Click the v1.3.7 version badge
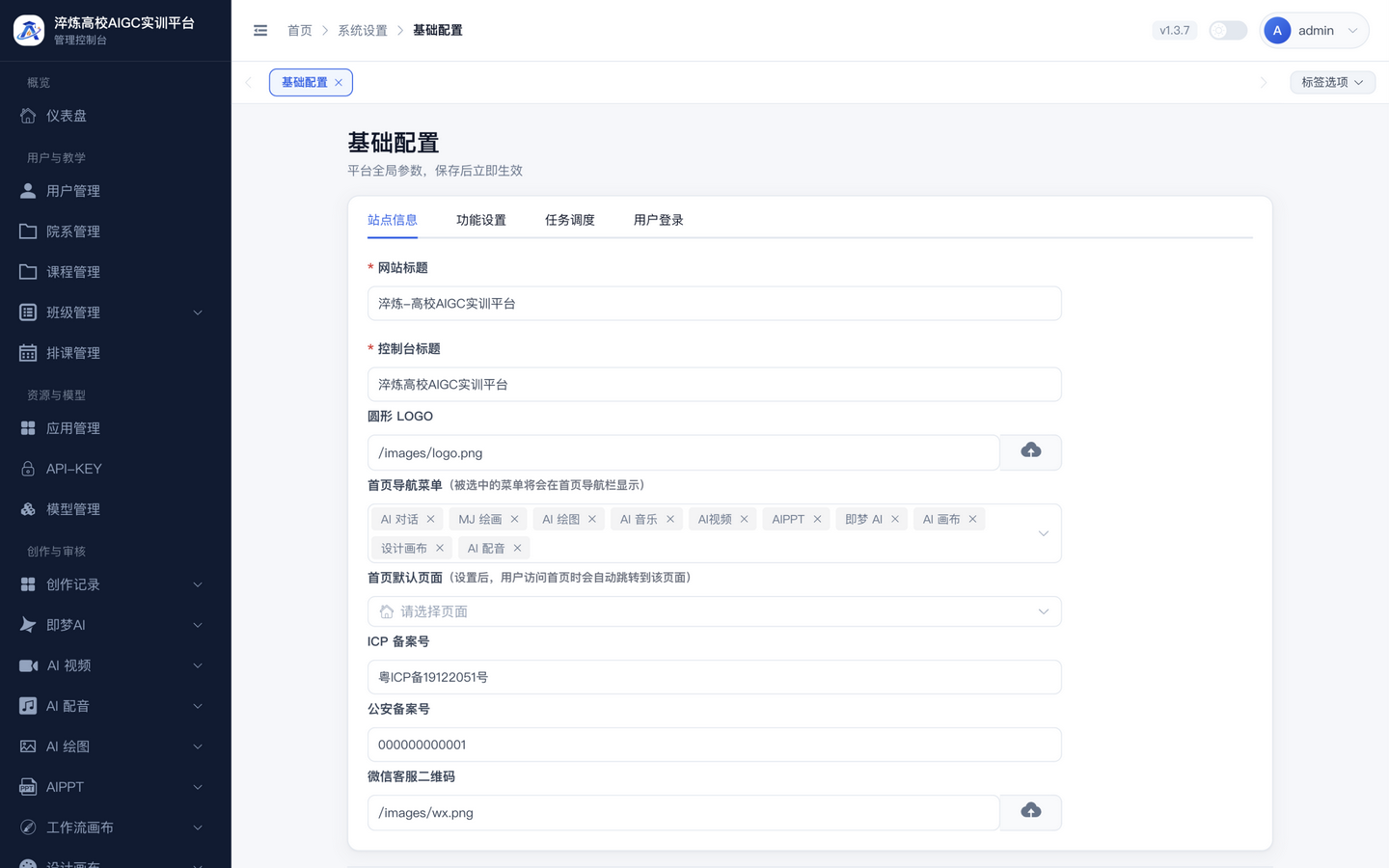 pyautogui.click(x=1175, y=31)
